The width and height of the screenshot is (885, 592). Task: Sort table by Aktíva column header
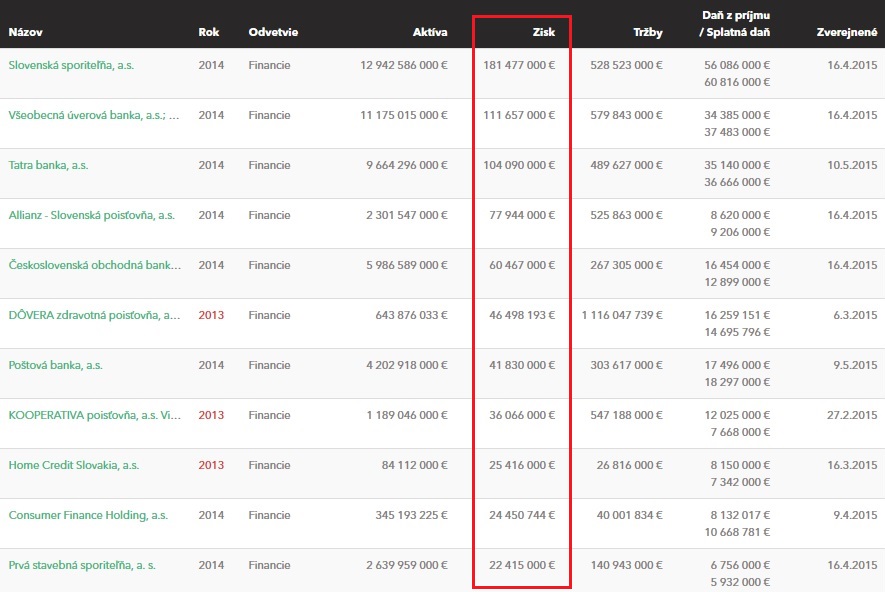[430, 32]
